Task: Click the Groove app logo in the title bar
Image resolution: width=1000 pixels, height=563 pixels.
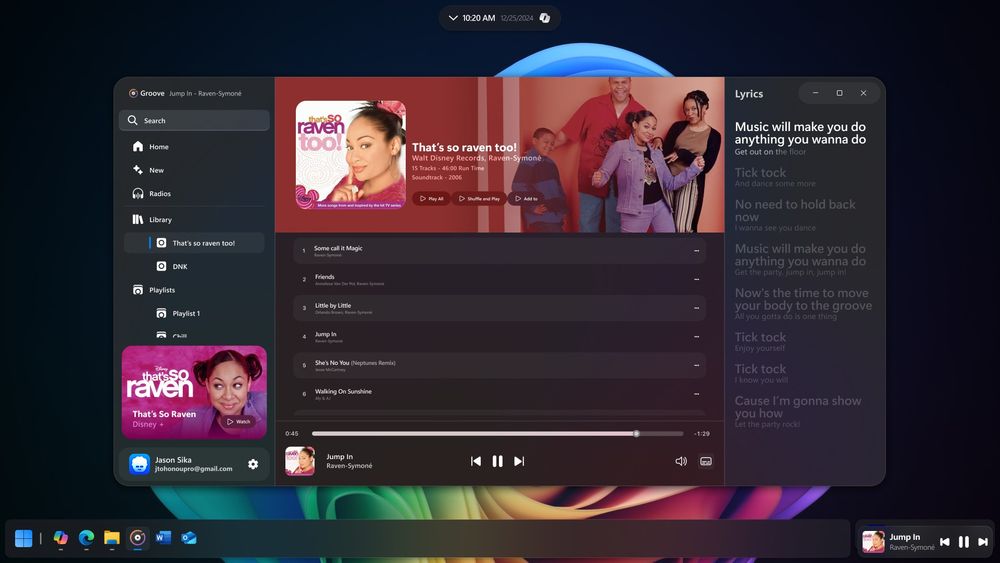Action: tap(133, 93)
